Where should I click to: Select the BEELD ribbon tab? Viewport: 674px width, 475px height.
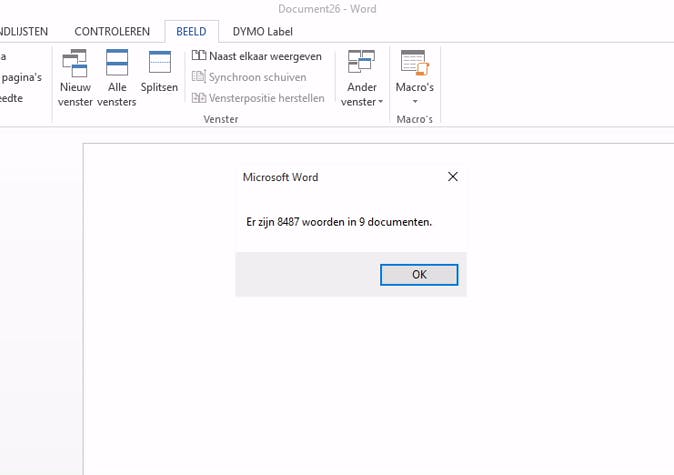[x=191, y=31]
